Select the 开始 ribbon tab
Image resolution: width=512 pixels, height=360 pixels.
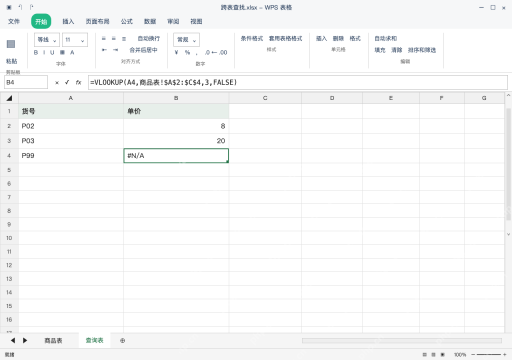pyautogui.click(x=41, y=22)
